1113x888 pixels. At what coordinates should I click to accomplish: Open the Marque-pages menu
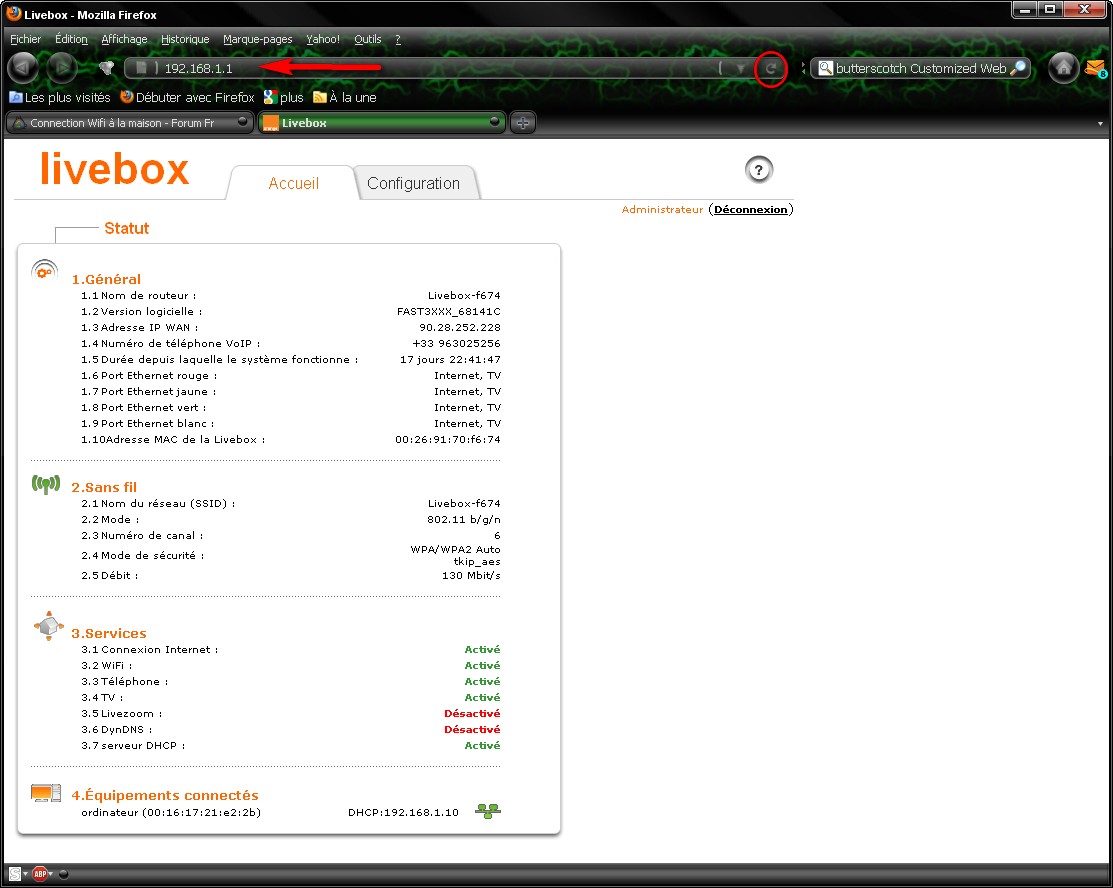[x=258, y=39]
